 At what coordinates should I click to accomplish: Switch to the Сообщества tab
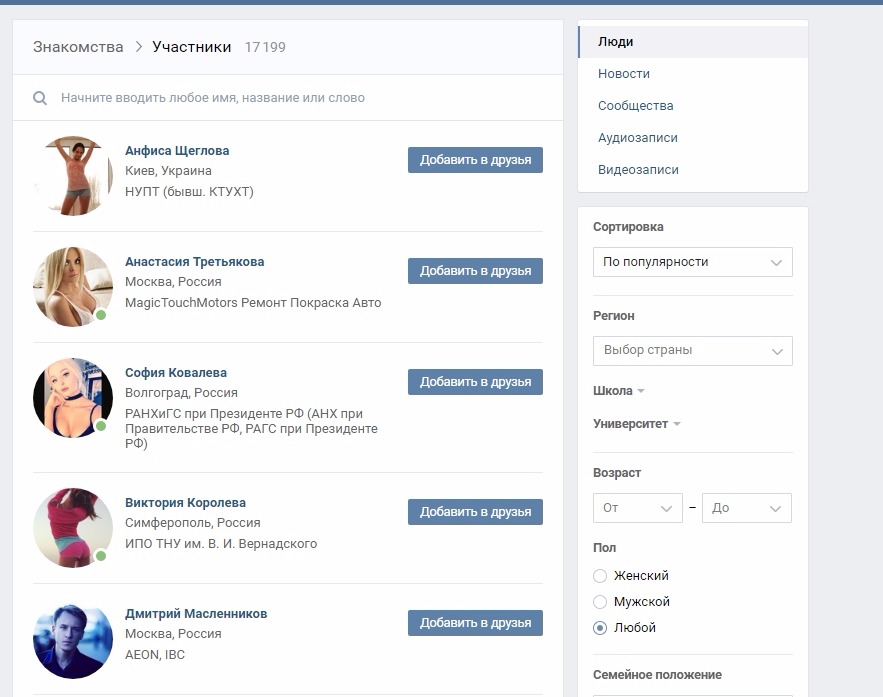coord(635,106)
